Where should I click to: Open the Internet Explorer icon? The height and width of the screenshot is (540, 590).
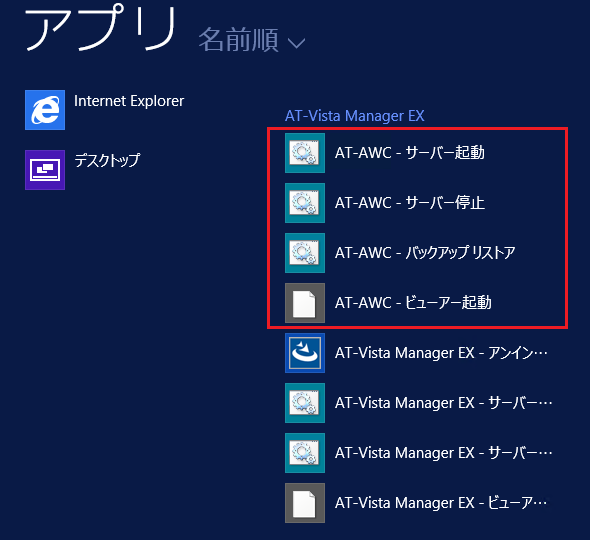pyautogui.click(x=45, y=110)
